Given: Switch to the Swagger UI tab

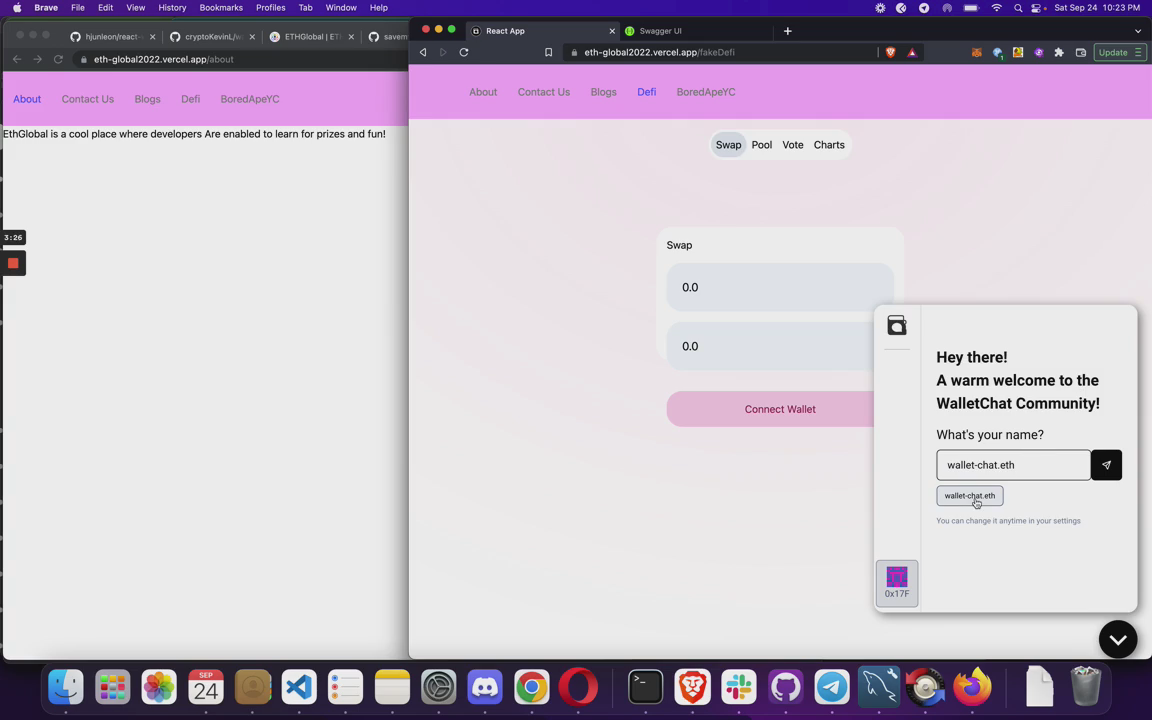Looking at the screenshot, I should tap(660, 31).
